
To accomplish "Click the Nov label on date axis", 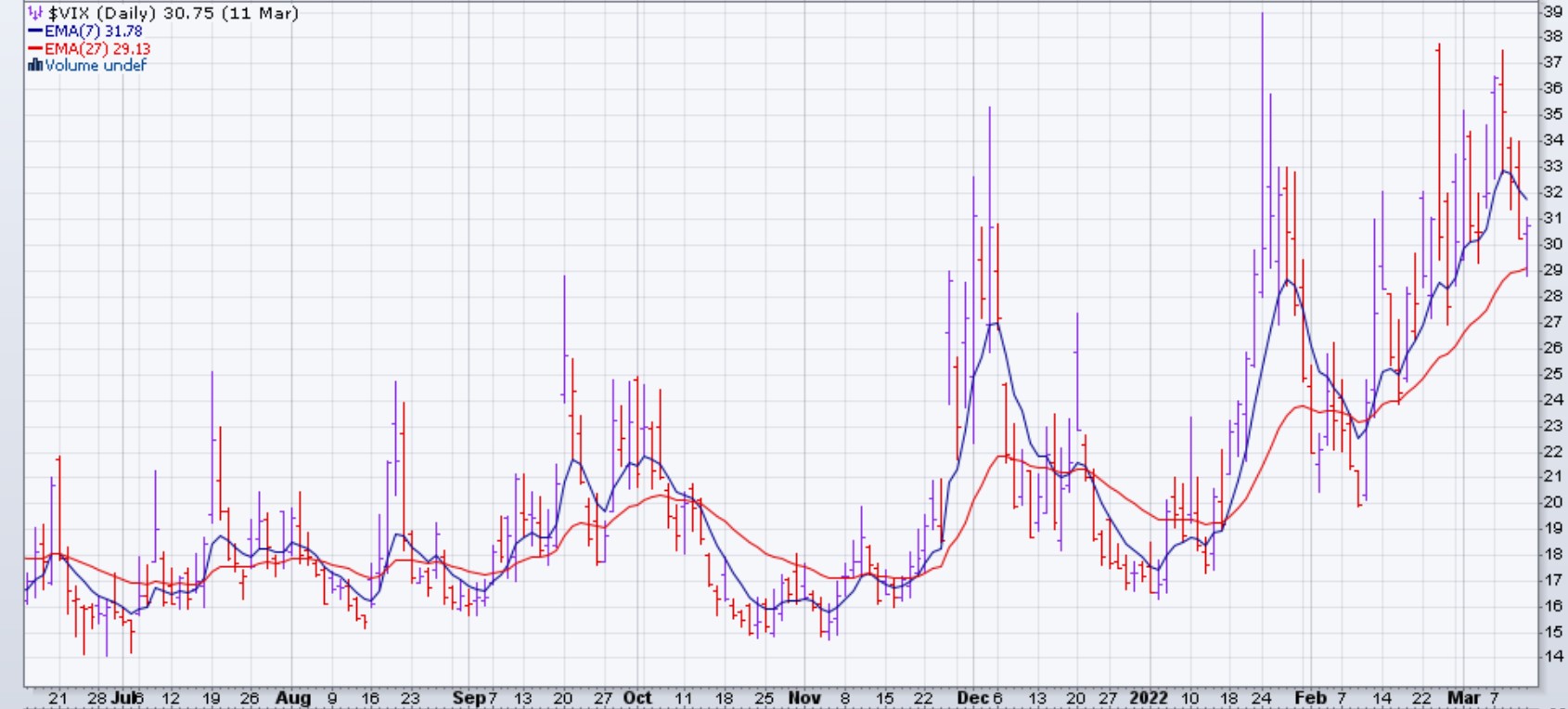I will tap(803, 698).
